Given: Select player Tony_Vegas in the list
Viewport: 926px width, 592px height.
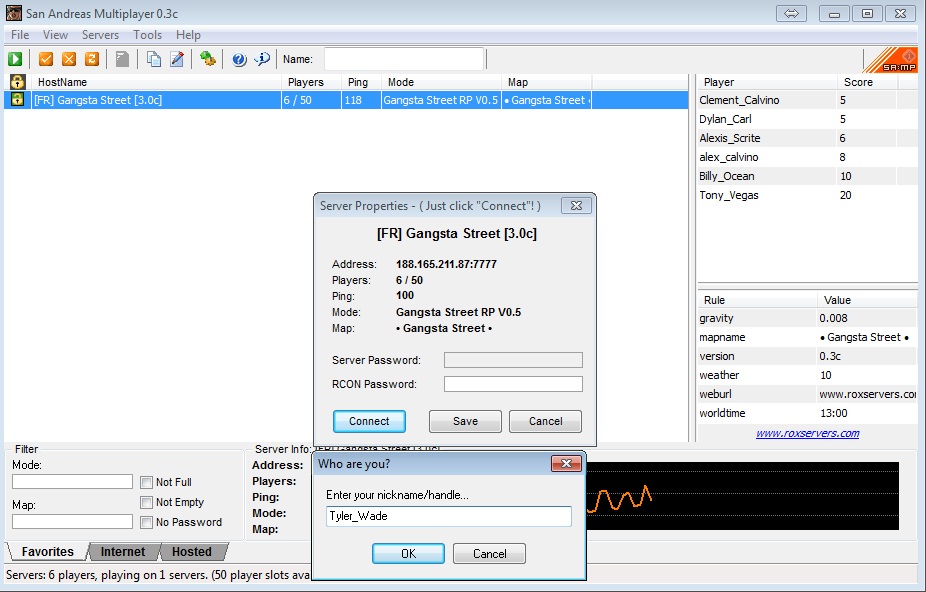Looking at the screenshot, I should tap(807, 195).
